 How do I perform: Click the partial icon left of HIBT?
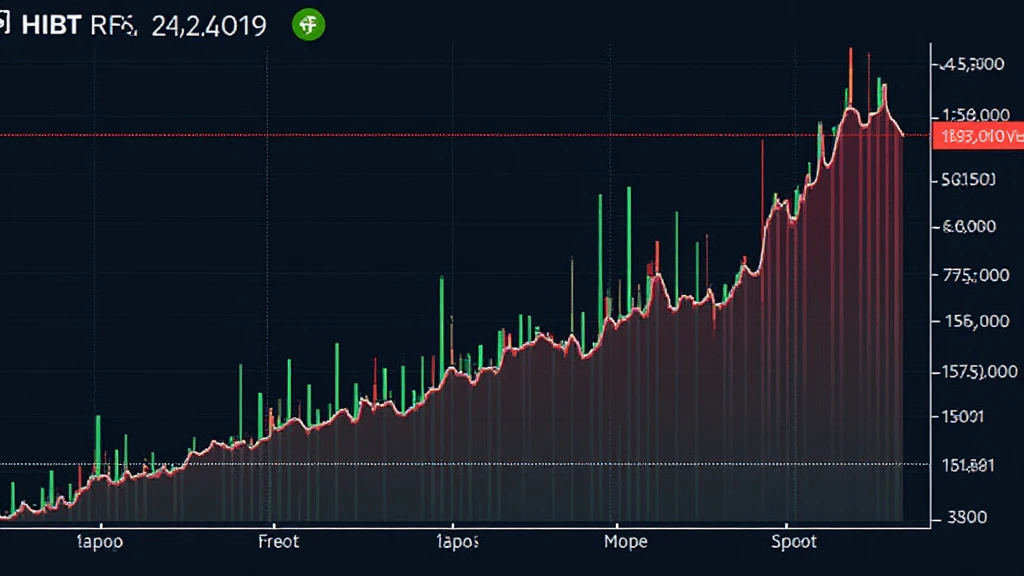click(x=5, y=25)
